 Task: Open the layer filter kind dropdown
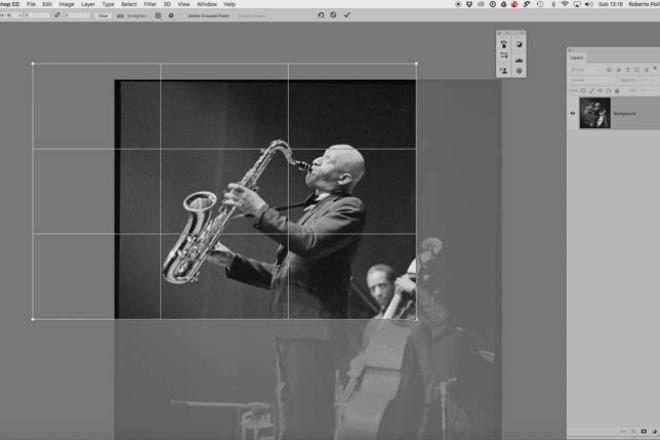[x=586, y=70]
